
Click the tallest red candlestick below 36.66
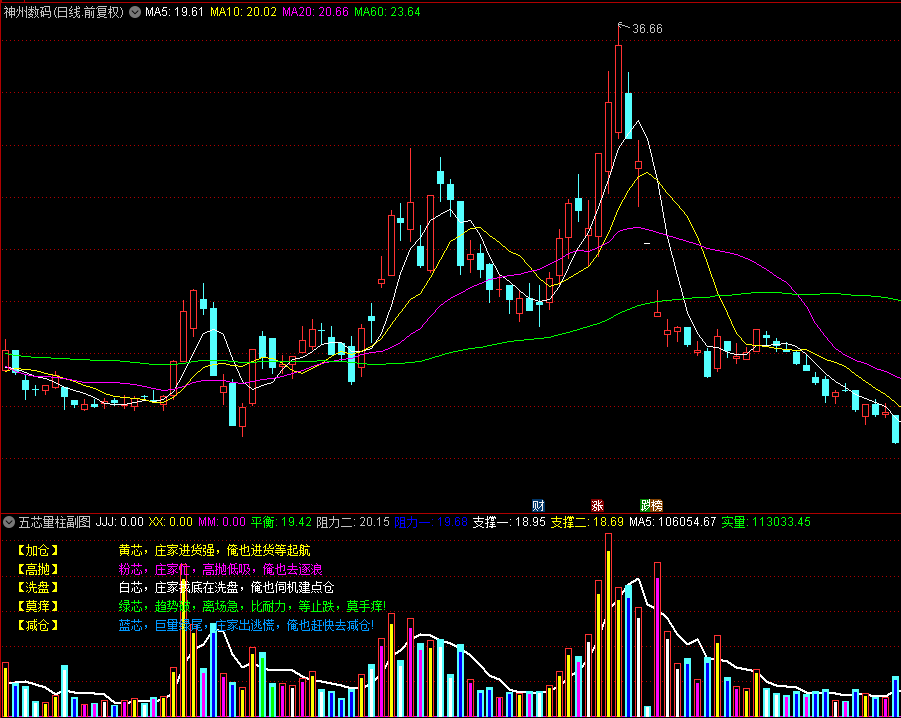(x=618, y=89)
